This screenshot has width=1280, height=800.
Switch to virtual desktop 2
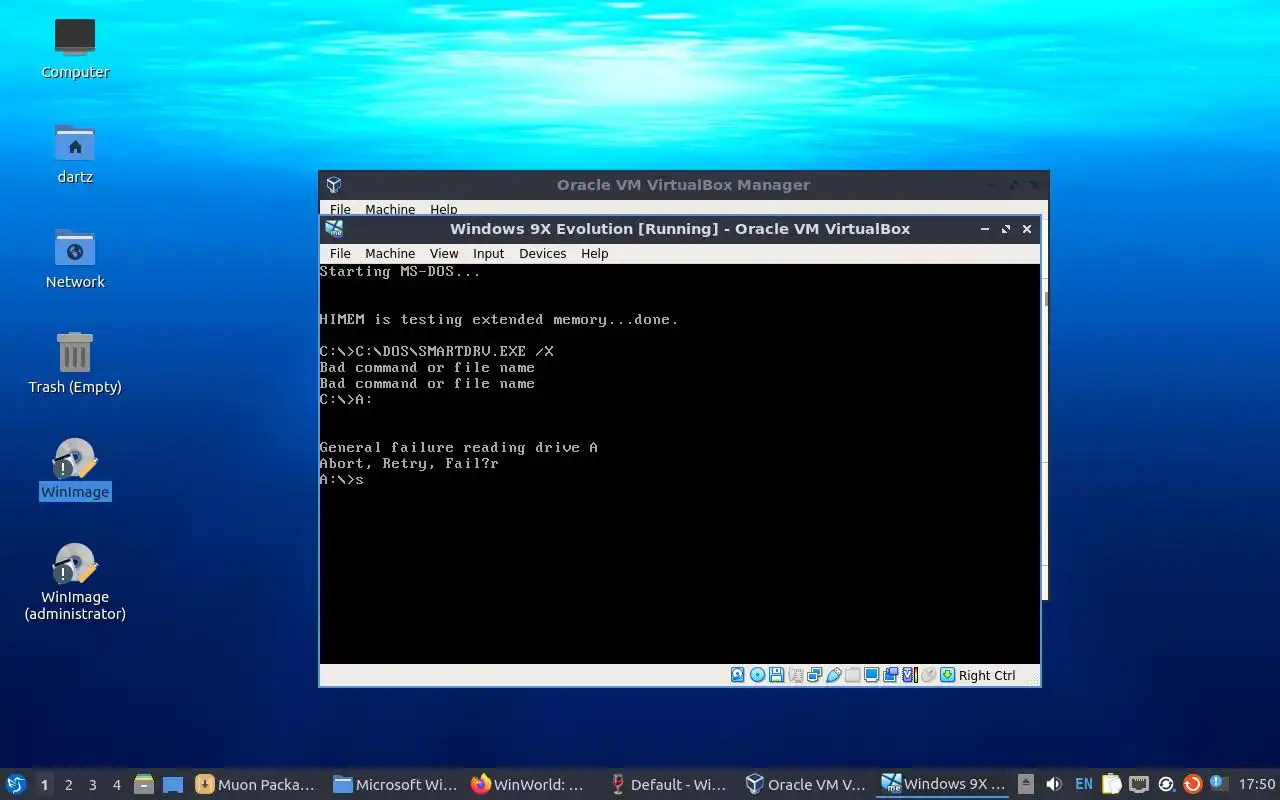click(x=68, y=785)
